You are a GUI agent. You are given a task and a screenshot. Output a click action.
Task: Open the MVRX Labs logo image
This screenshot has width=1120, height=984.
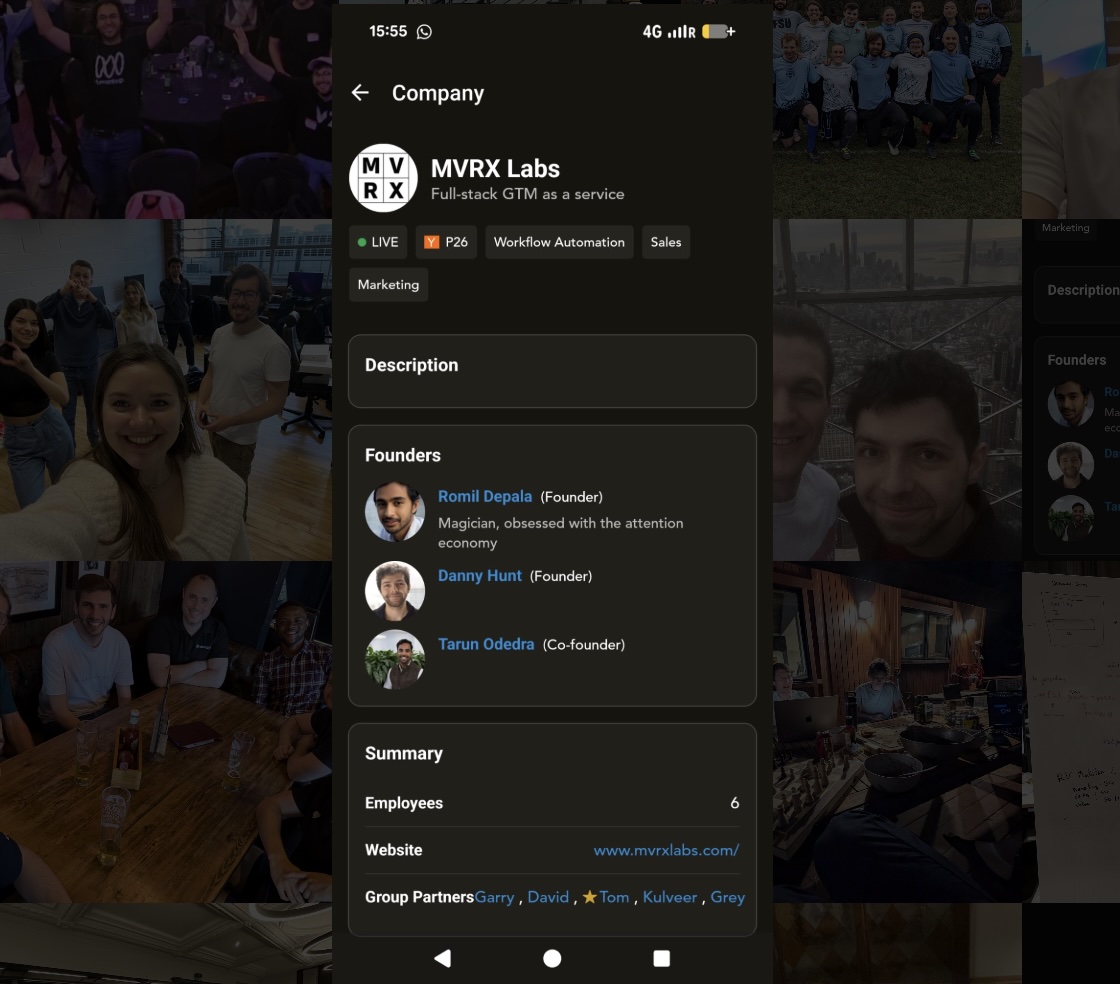click(x=383, y=178)
